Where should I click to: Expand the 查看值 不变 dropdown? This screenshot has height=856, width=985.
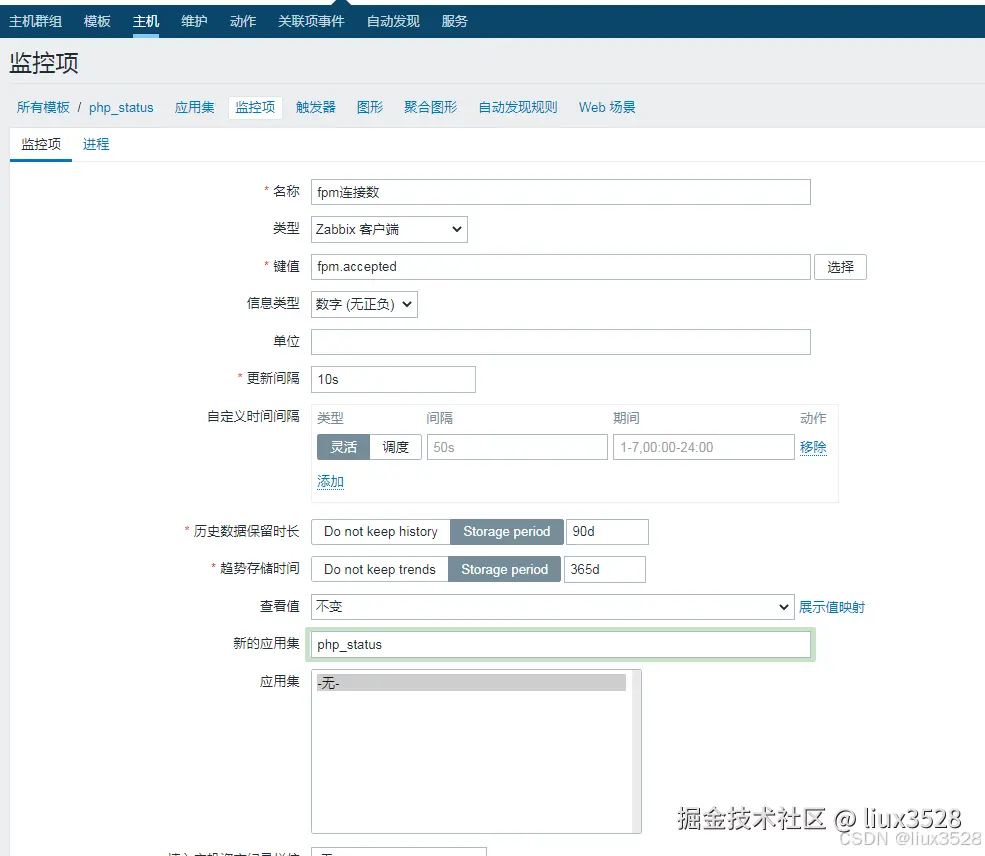pos(552,607)
